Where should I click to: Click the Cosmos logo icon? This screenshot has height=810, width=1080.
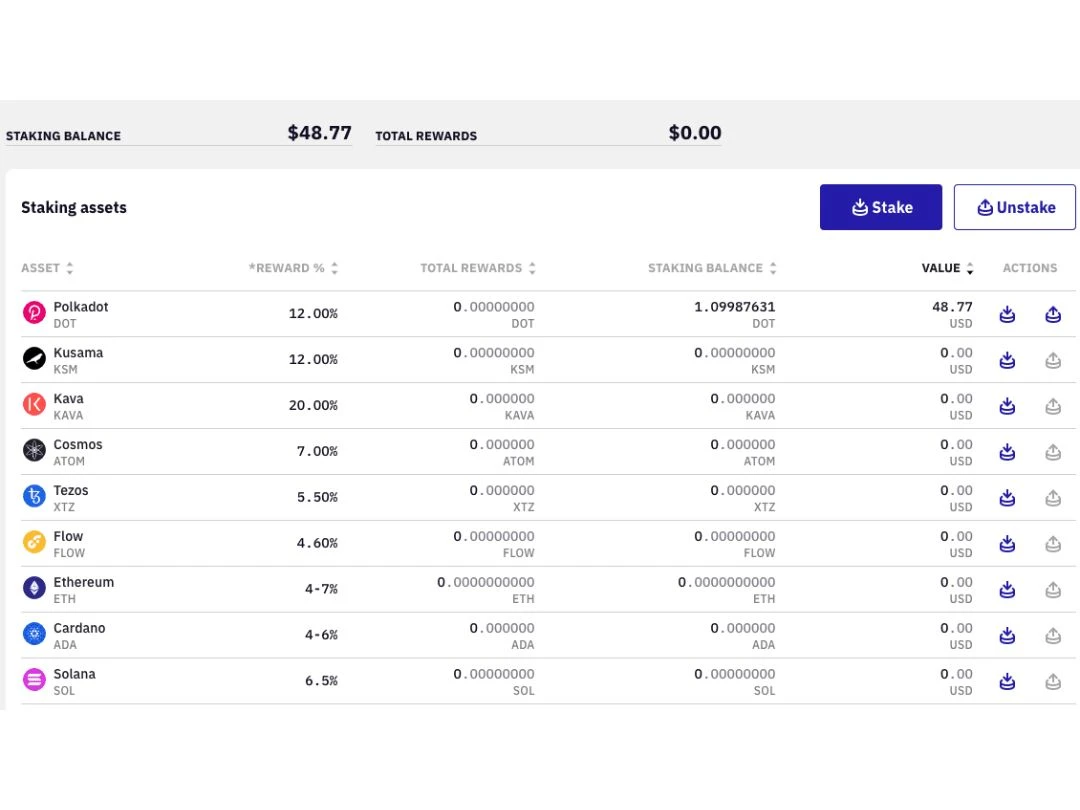34,450
